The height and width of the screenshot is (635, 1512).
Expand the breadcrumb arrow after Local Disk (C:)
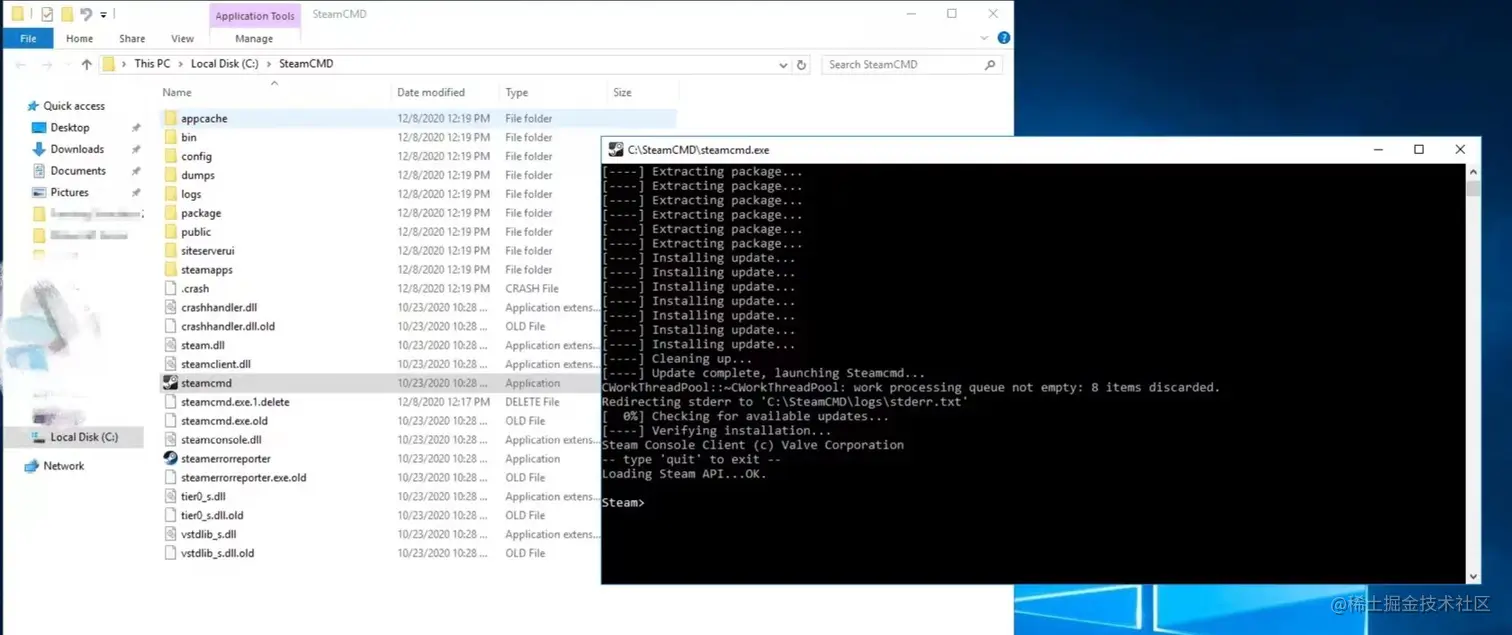coord(269,64)
